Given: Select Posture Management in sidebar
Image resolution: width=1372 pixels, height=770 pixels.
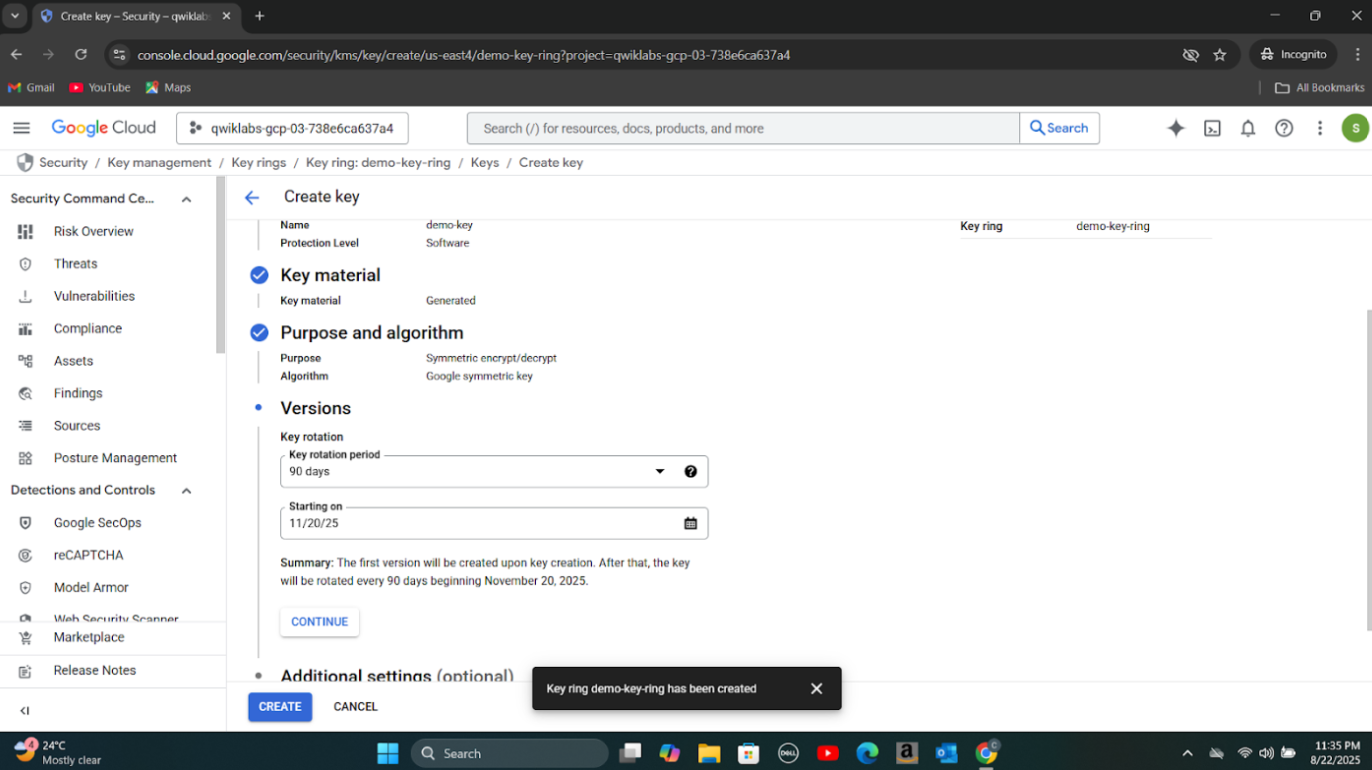Looking at the screenshot, I should click(115, 458).
